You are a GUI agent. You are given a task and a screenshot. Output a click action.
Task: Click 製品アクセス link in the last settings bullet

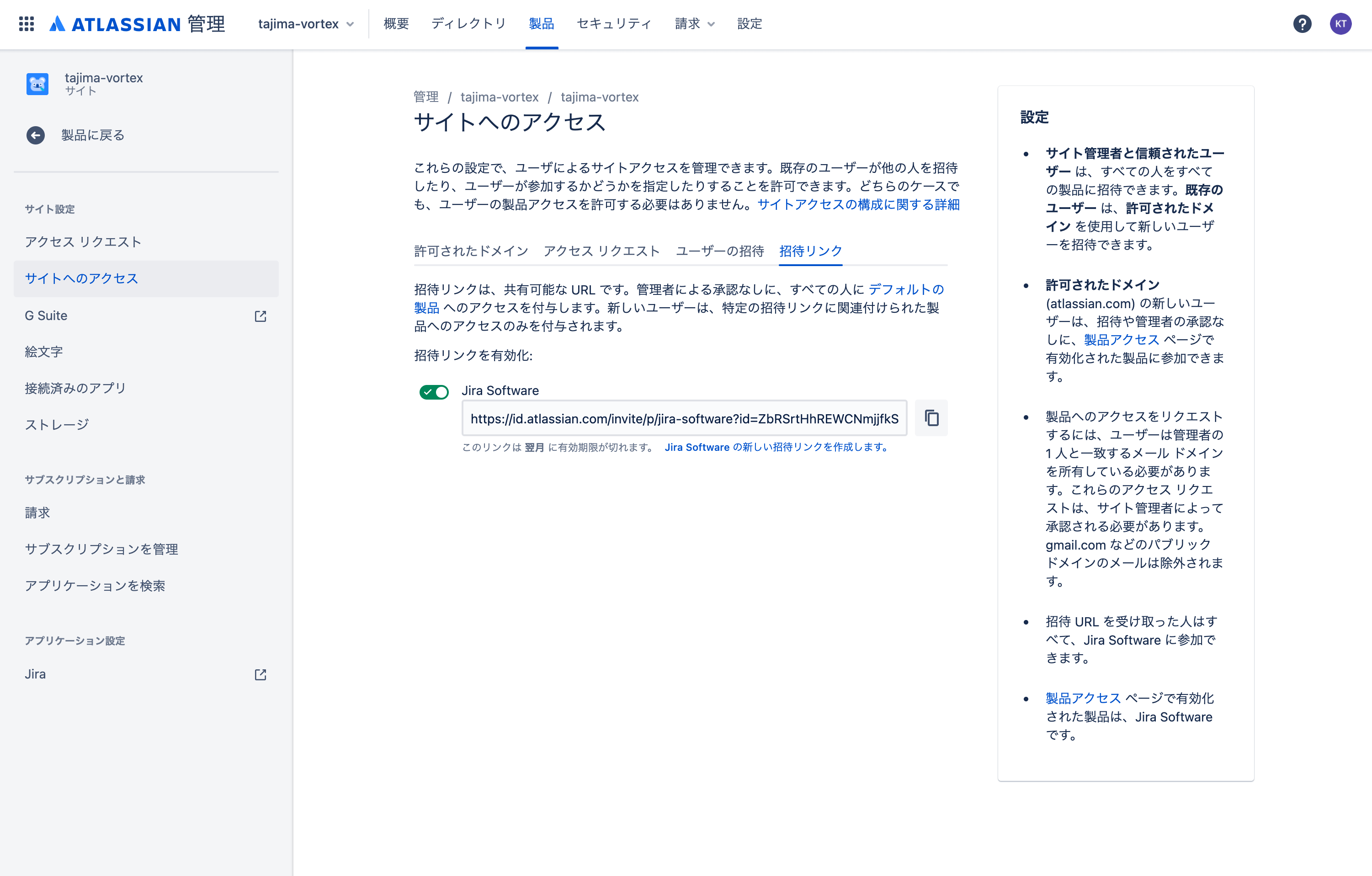pyautogui.click(x=1083, y=698)
